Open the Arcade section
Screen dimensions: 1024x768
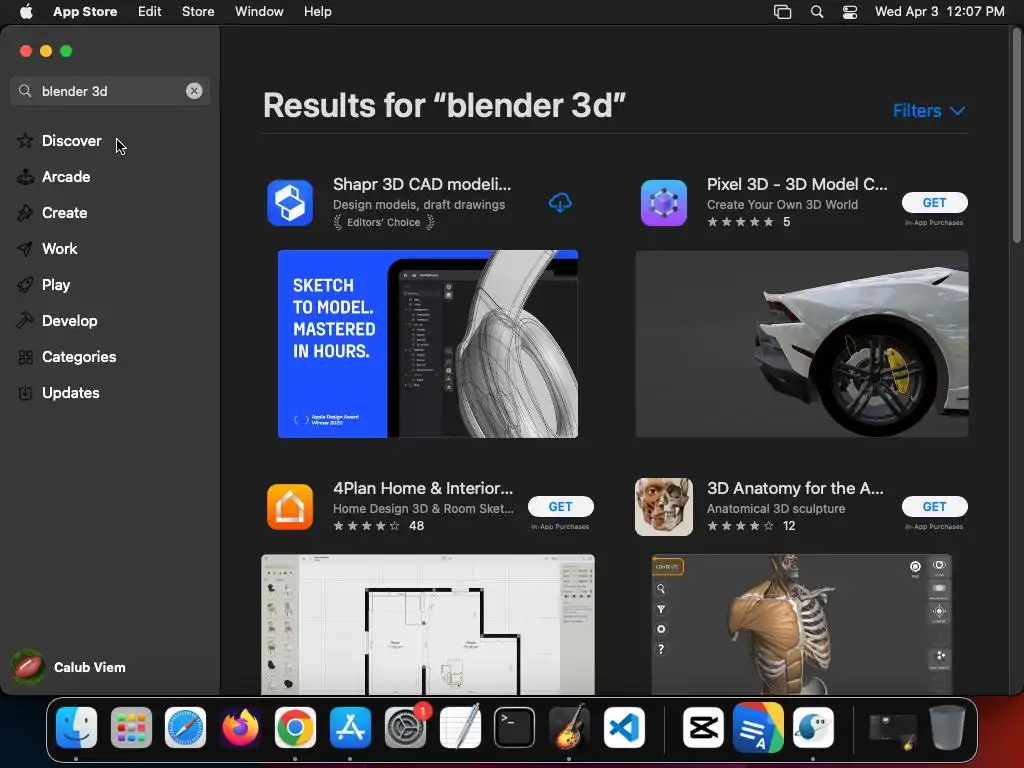66,177
